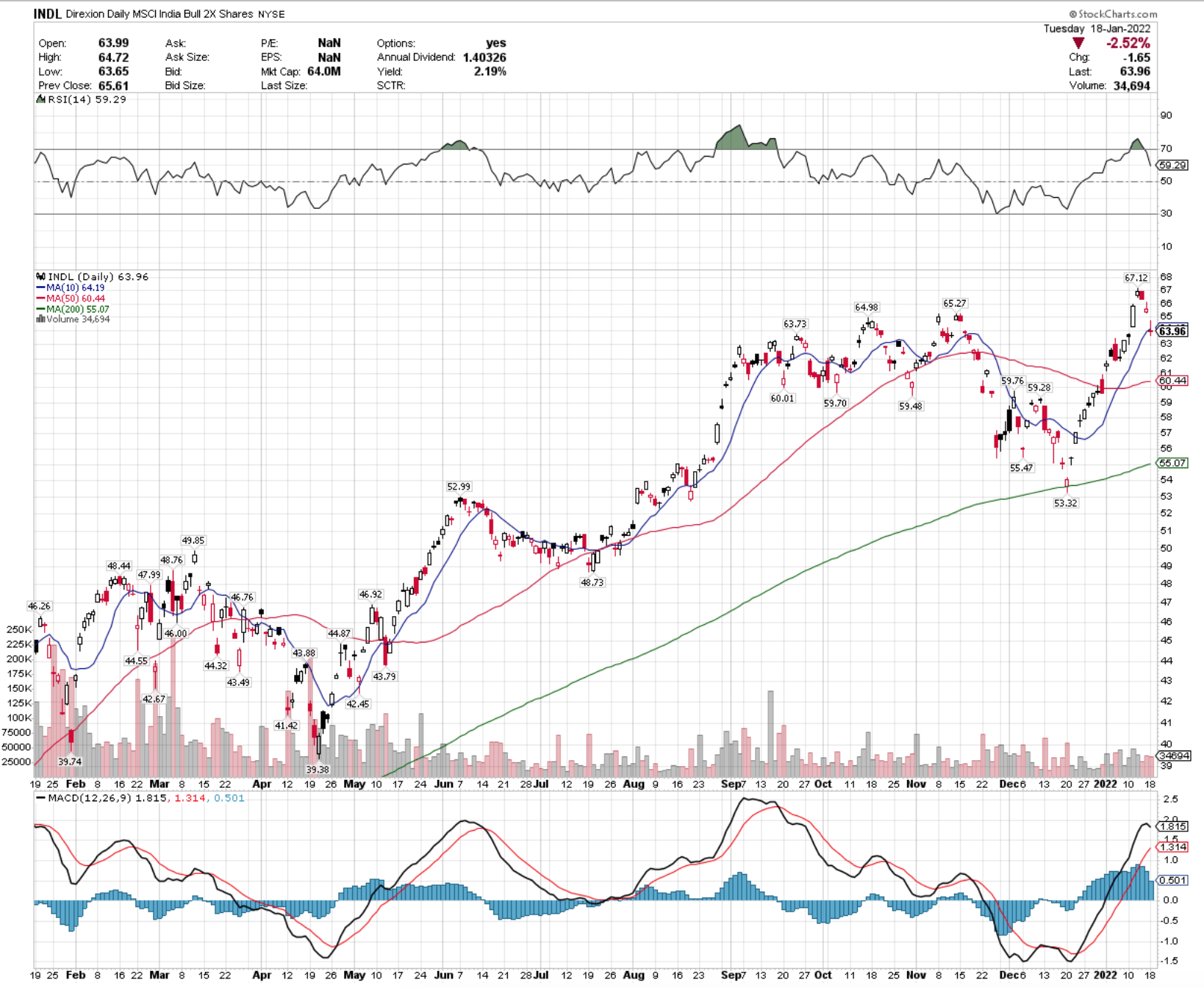Click the 55.07 MA200 axis tag
This screenshot has width=1204, height=988.
click(x=1172, y=463)
